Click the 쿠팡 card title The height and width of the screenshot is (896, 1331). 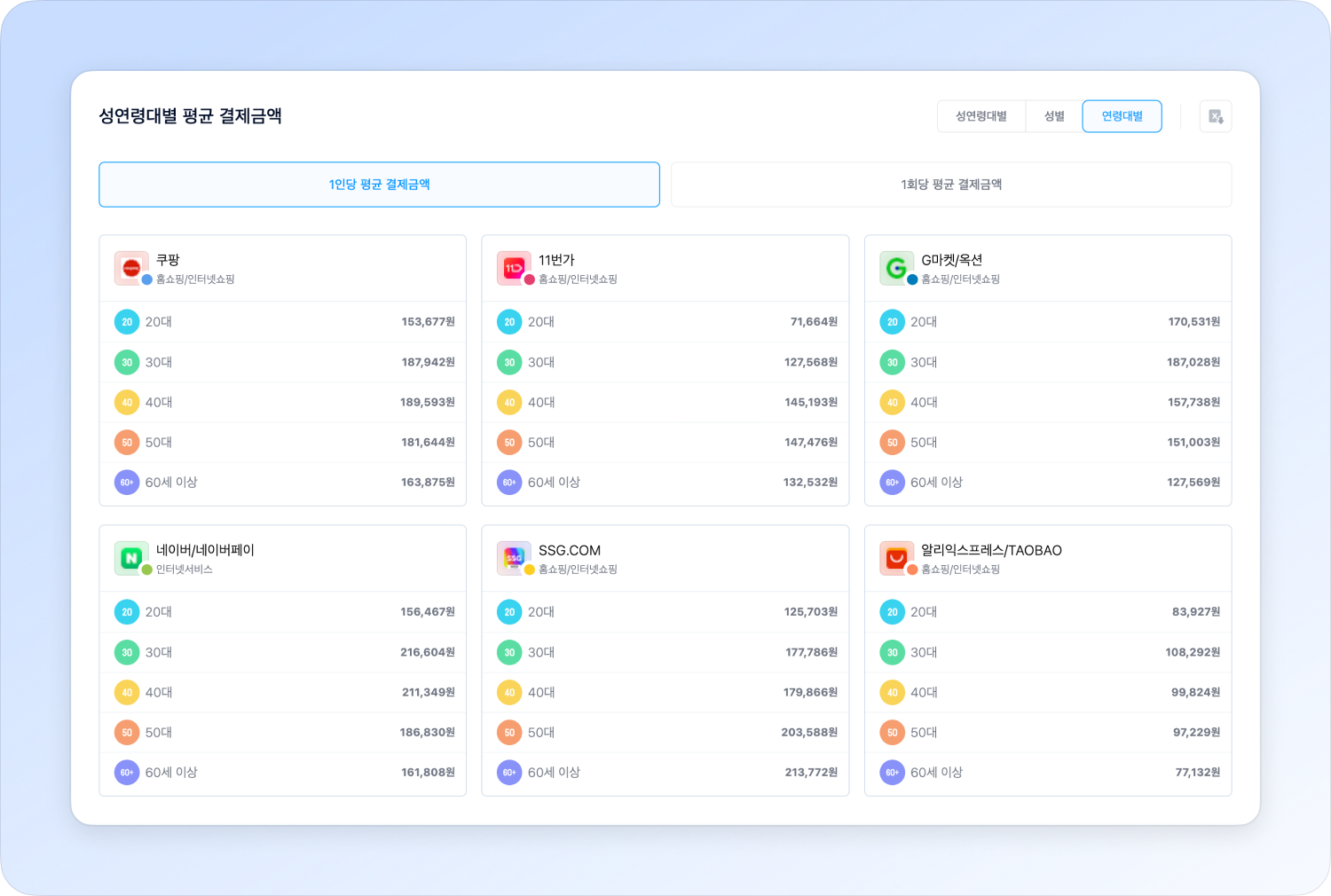pyautogui.click(x=168, y=260)
